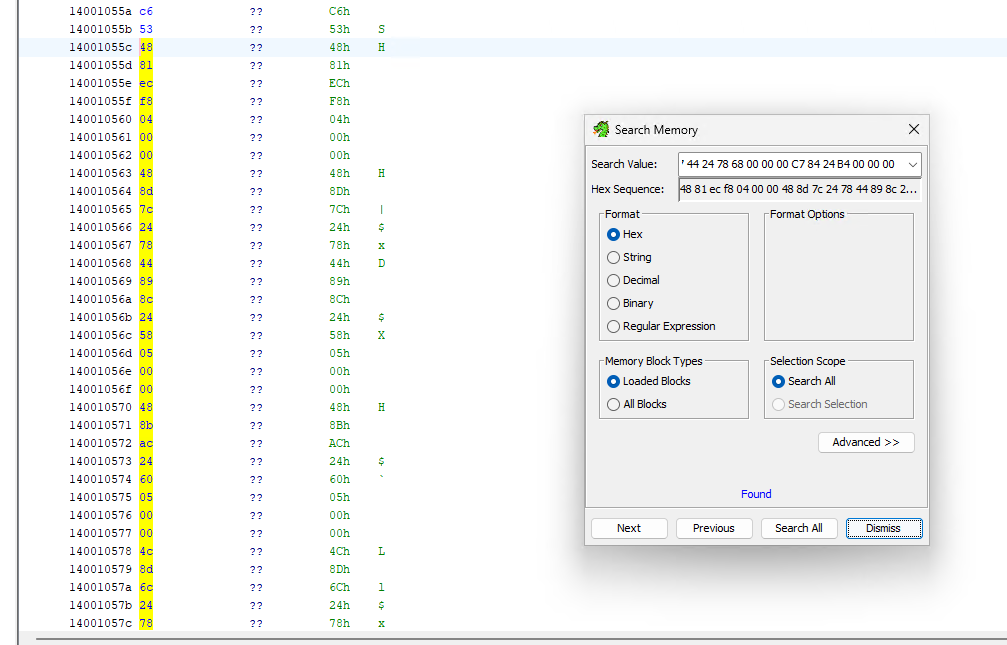
Task: Select the Hex format radio button
Action: [614, 234]
